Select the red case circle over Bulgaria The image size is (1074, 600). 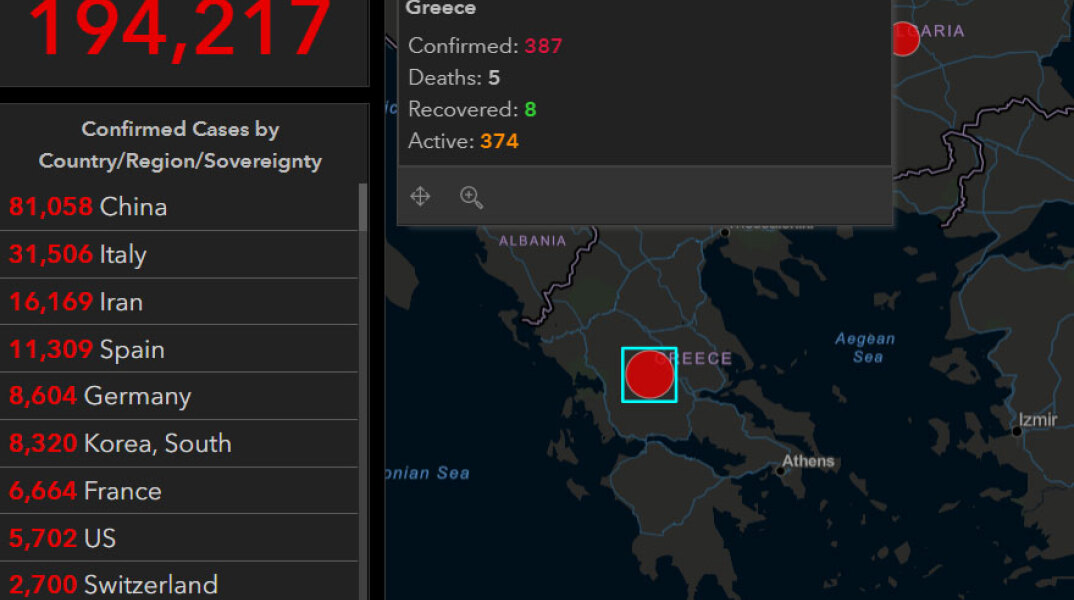[902, 38]
